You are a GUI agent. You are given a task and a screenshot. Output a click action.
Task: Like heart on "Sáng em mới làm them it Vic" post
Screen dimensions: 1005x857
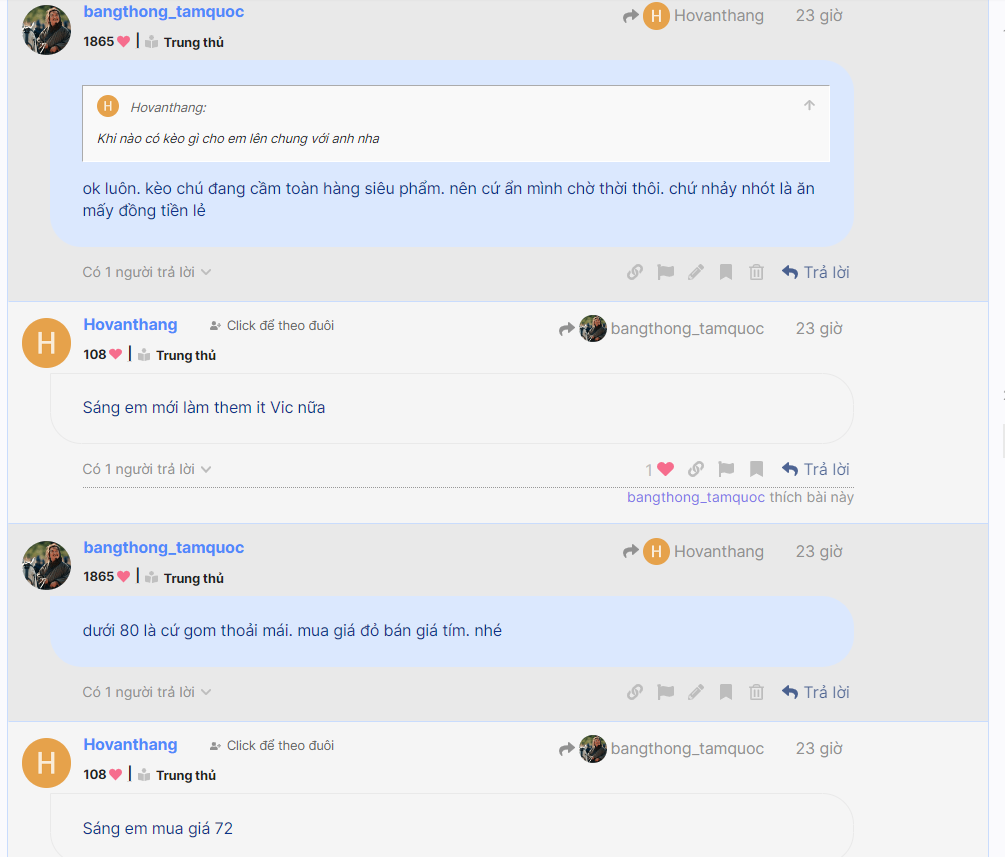tap(665, 469)
